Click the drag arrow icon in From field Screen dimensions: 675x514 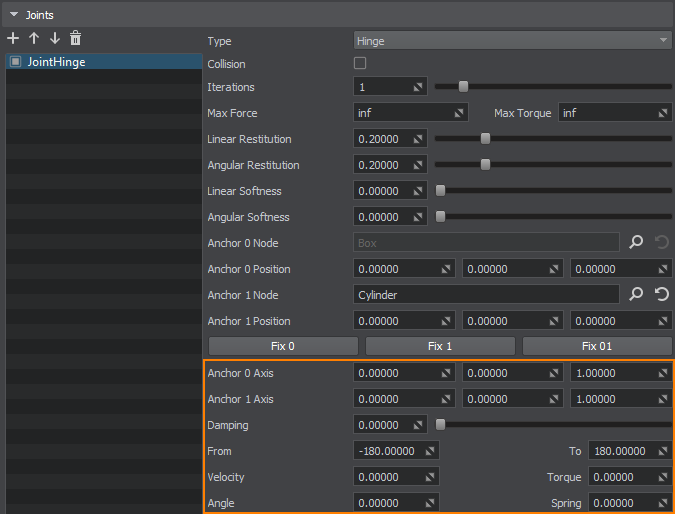430,451
